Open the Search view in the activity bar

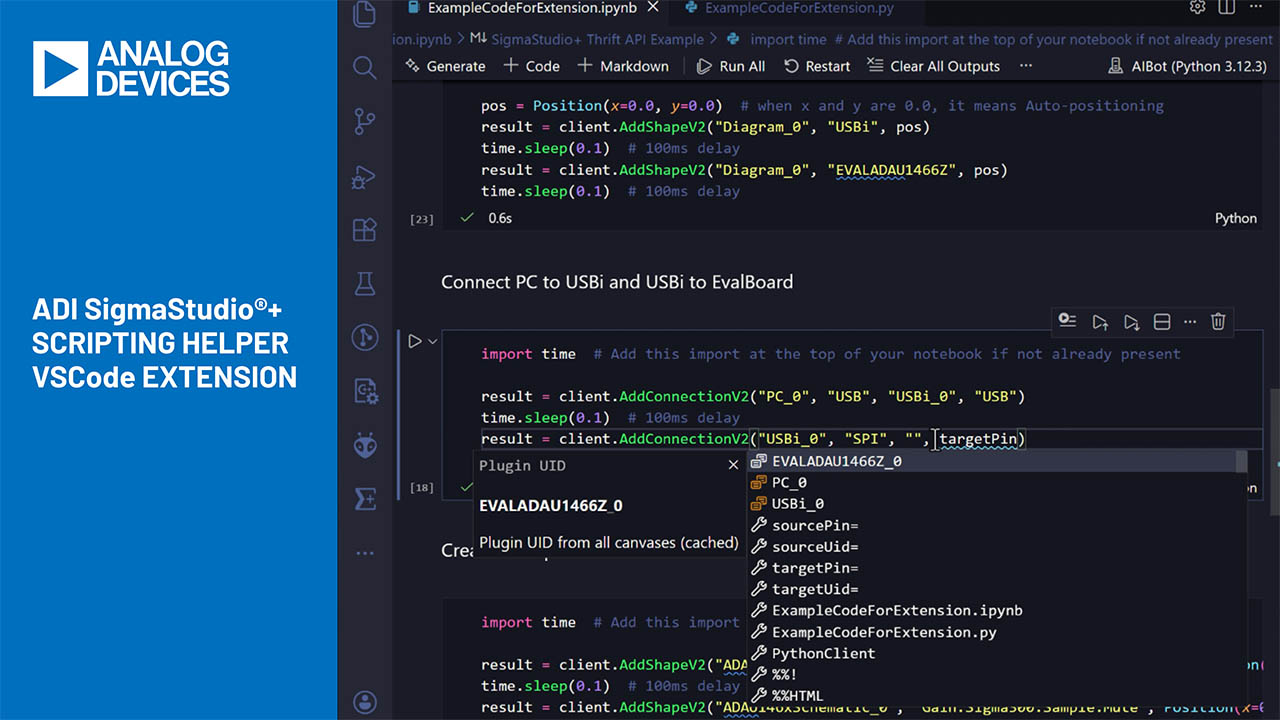point(365,68)
